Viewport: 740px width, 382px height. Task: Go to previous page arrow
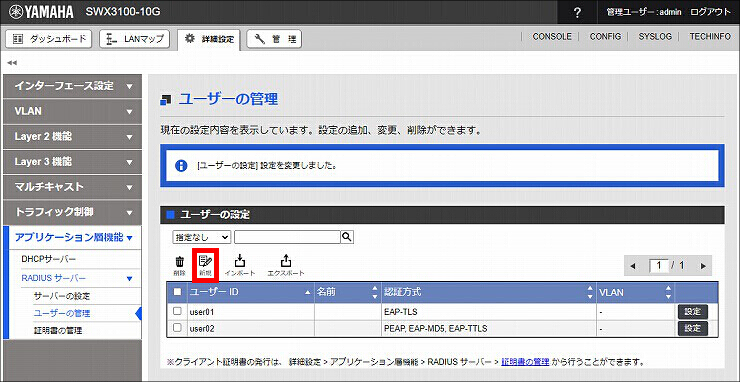tap(633, 266)
